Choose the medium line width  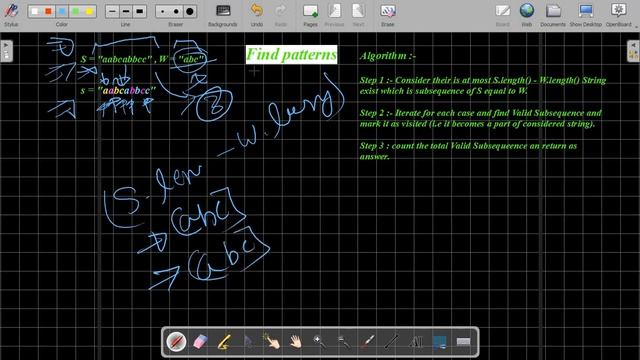click(x=126, y=11)
